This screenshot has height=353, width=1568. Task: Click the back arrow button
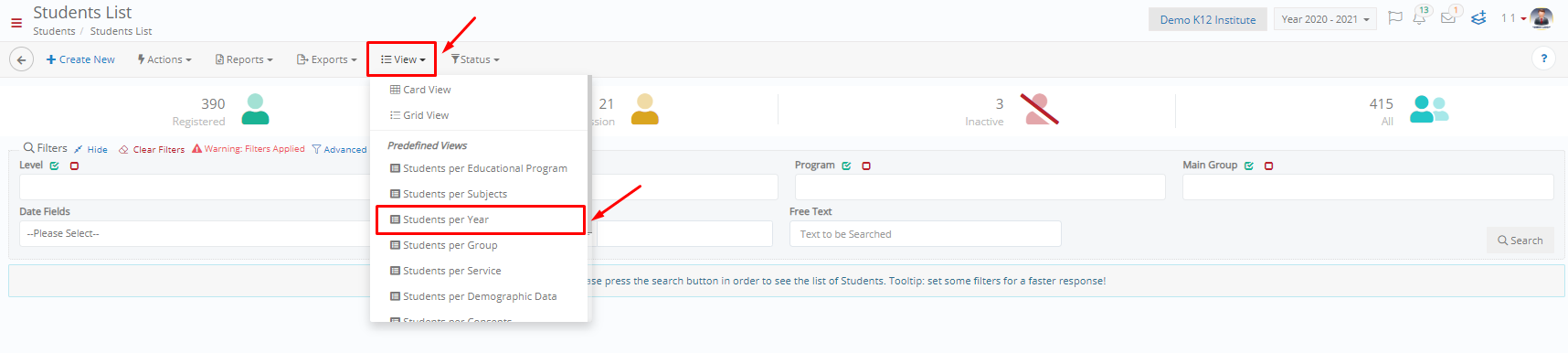22,59
